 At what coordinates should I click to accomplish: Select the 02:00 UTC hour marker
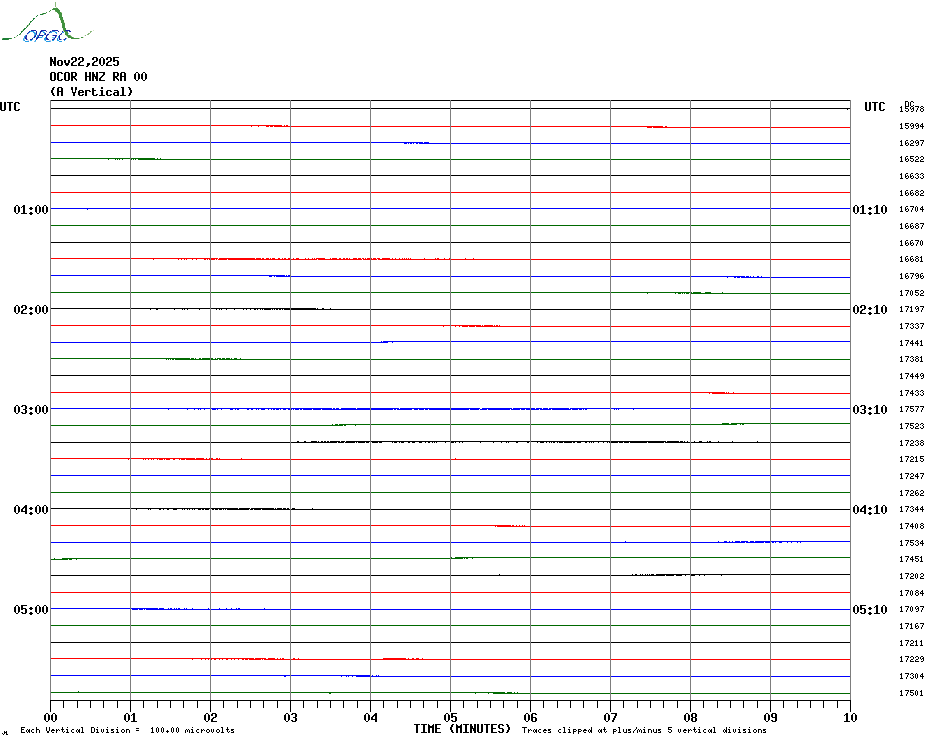[x=31, y=310]
